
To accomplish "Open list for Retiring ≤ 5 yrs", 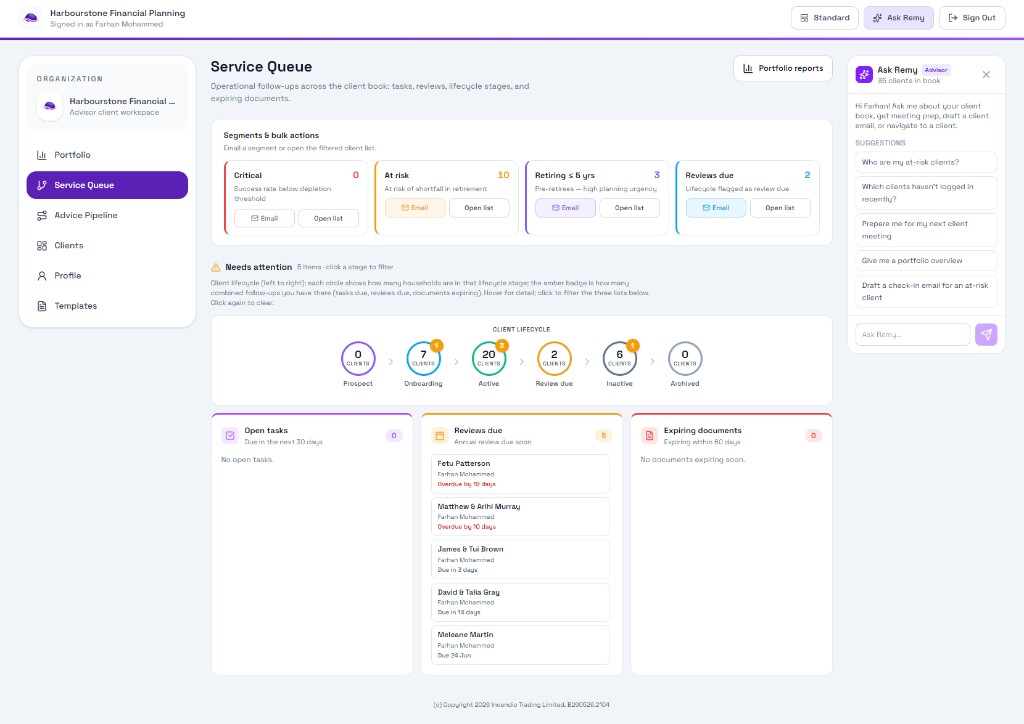I will point(629,208).
